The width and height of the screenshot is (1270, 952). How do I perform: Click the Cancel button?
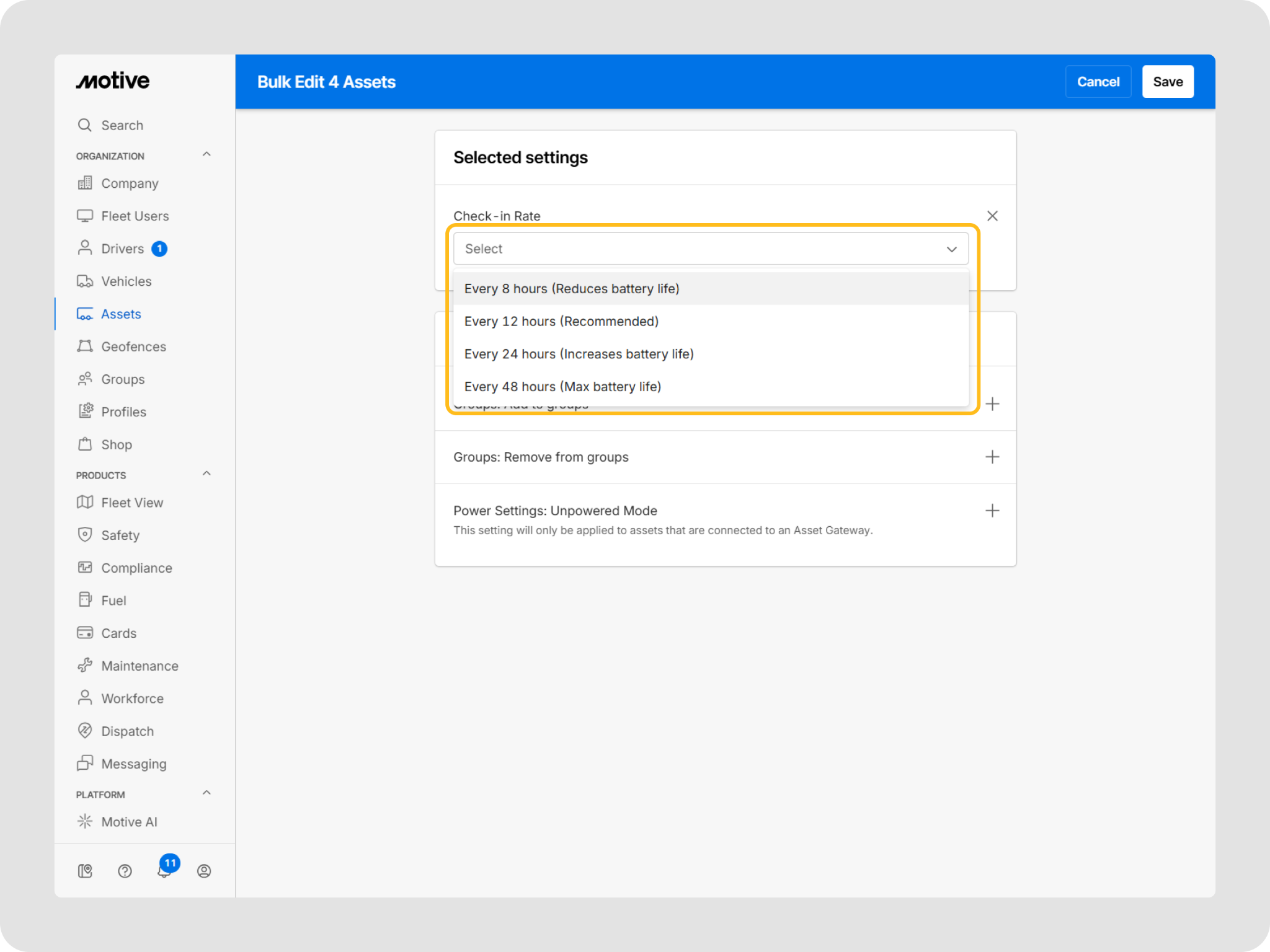(1098, 82)
